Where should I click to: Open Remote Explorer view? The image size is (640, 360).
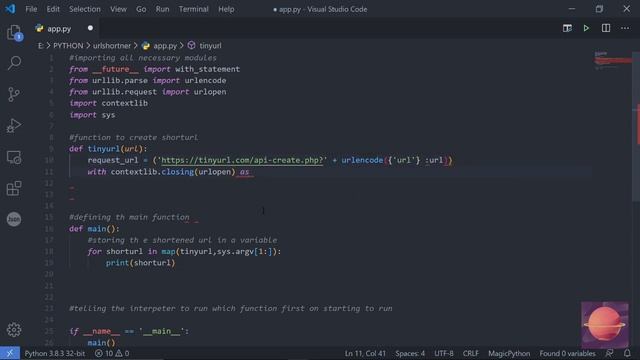(x=14, y=157)
